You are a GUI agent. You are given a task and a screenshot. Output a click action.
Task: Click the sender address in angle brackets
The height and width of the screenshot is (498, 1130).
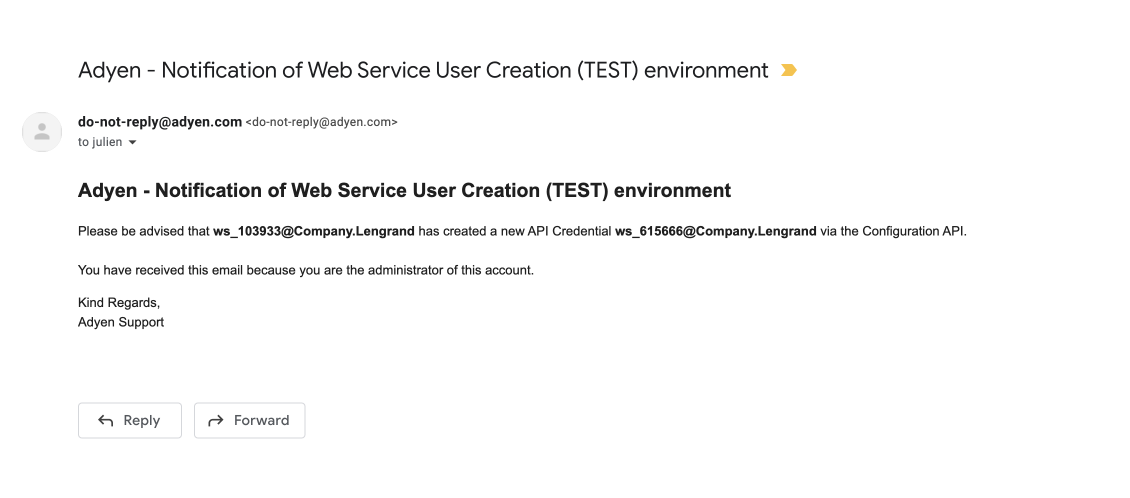321,123
